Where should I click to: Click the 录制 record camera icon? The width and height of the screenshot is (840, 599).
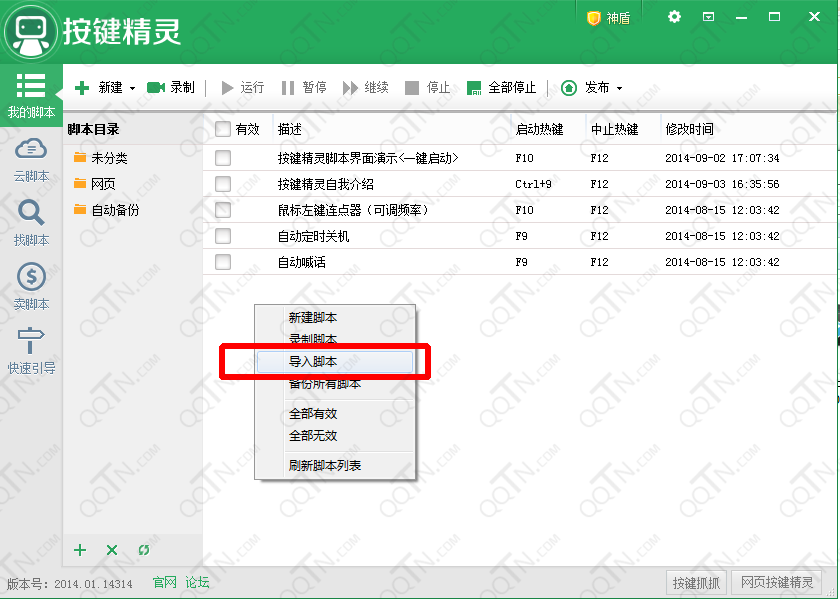pos(156,88)
